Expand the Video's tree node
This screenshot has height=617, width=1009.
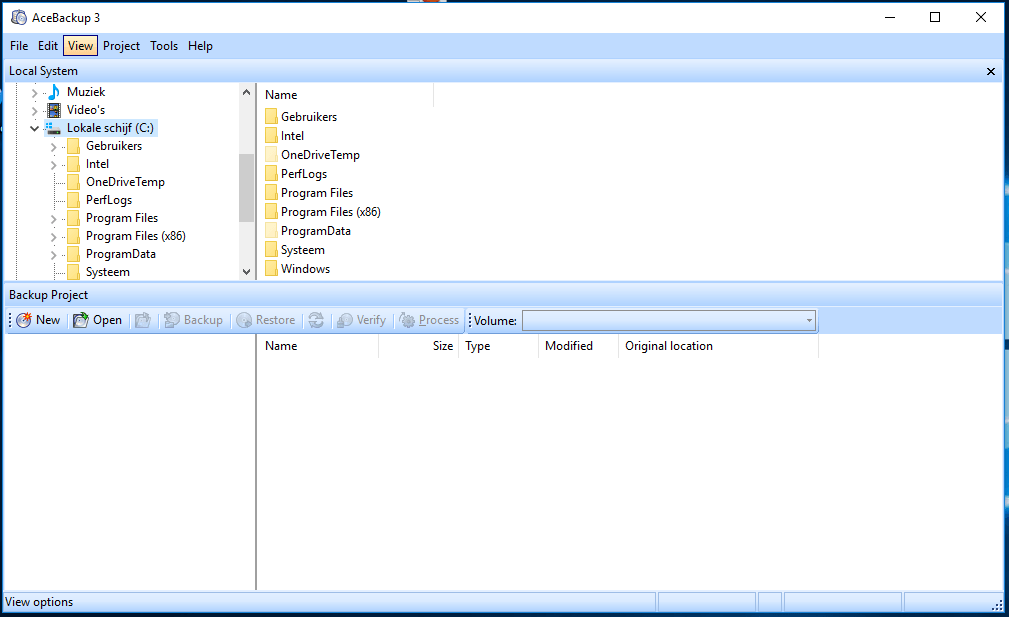point(35,111)
